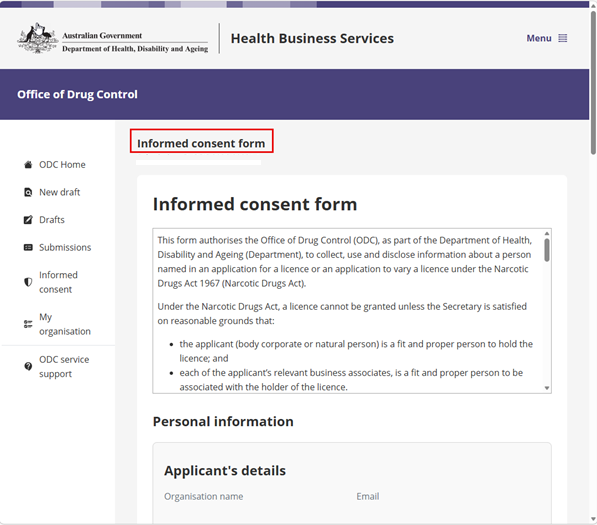Screen dimensions: 597x525
Task: Click the Office of Drug Control banner heading
Action: (x=77, y=94)
